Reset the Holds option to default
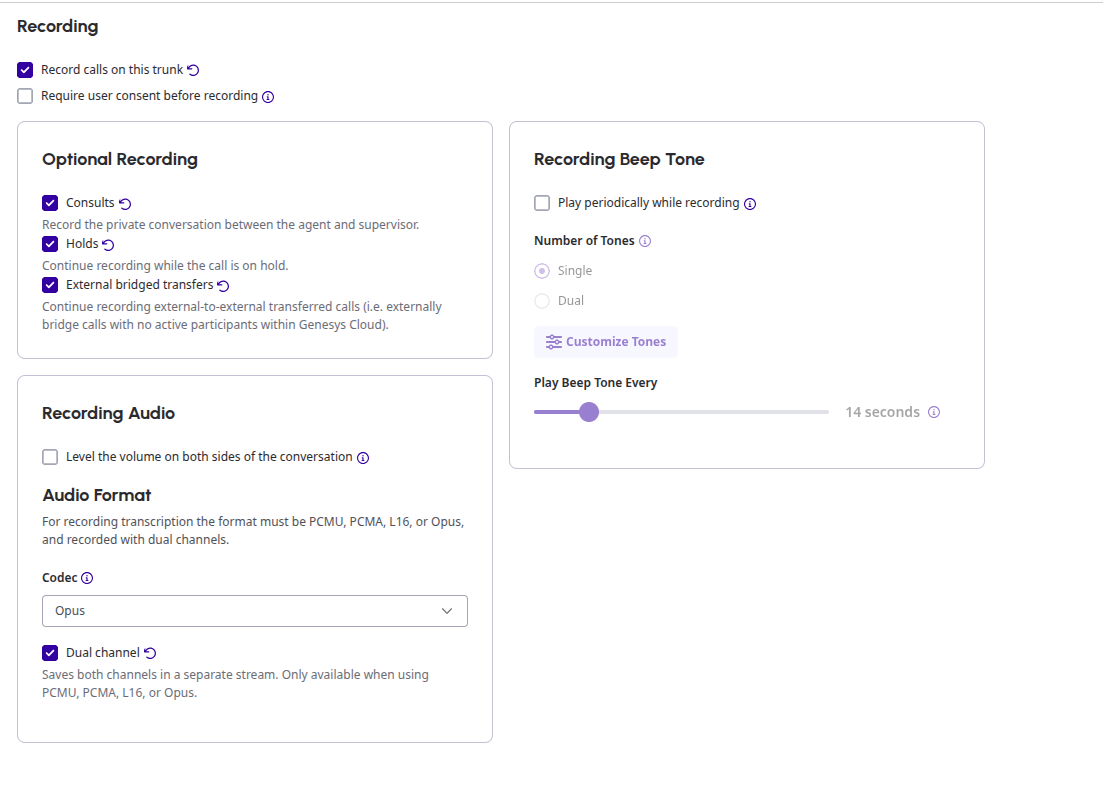1103x803 pixels. (x=108, y=245)
